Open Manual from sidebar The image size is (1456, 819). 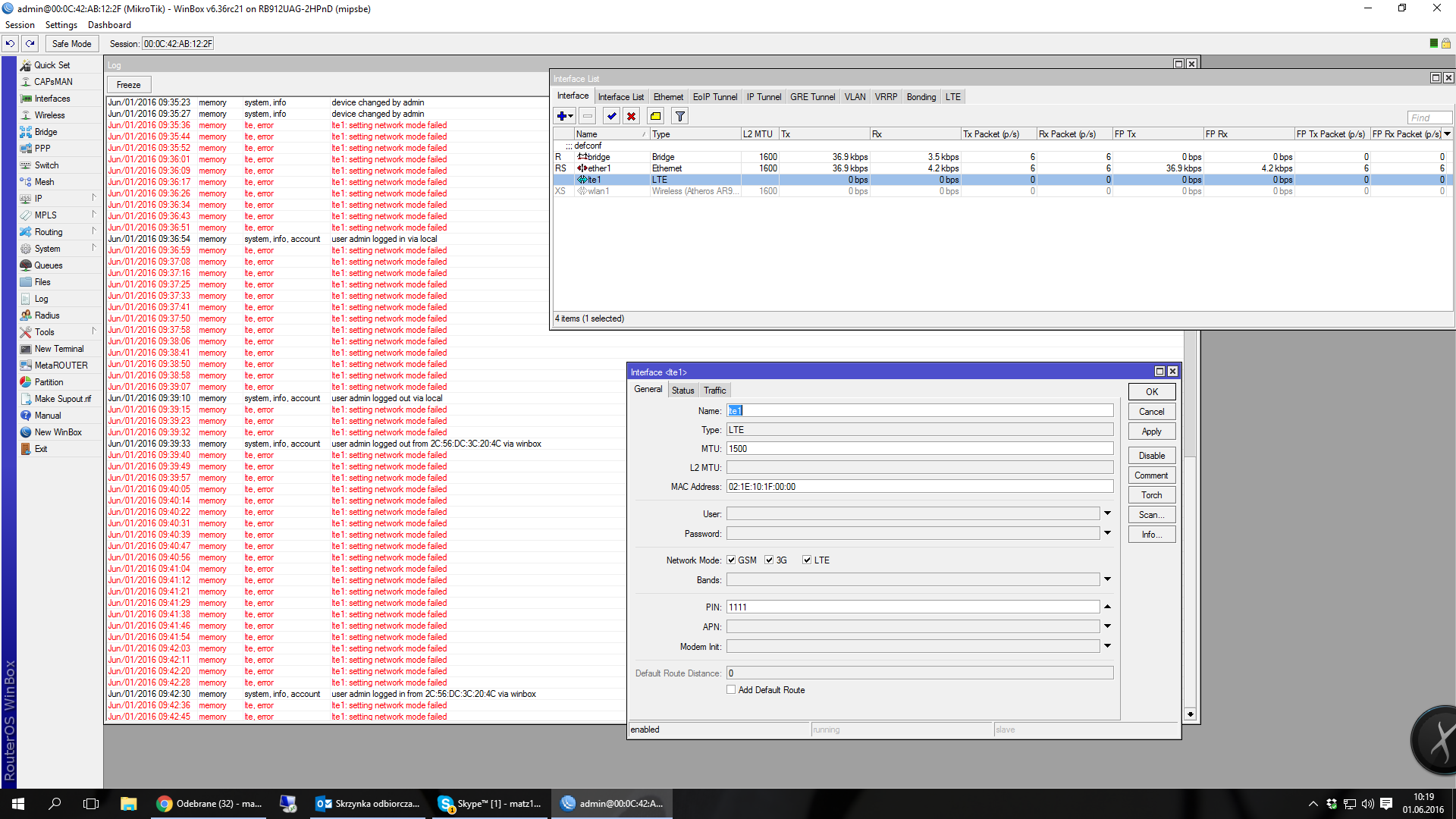click(x=47, y=416)
